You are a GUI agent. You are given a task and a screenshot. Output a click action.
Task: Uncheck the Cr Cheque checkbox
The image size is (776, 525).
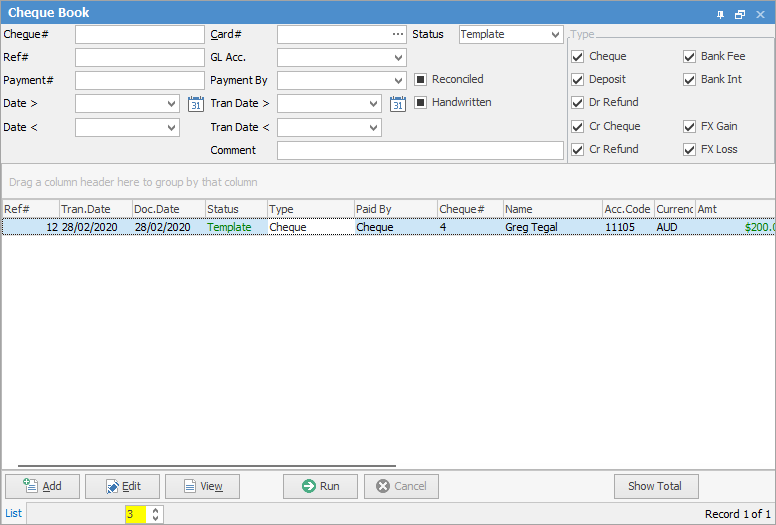tap(578, 126)
